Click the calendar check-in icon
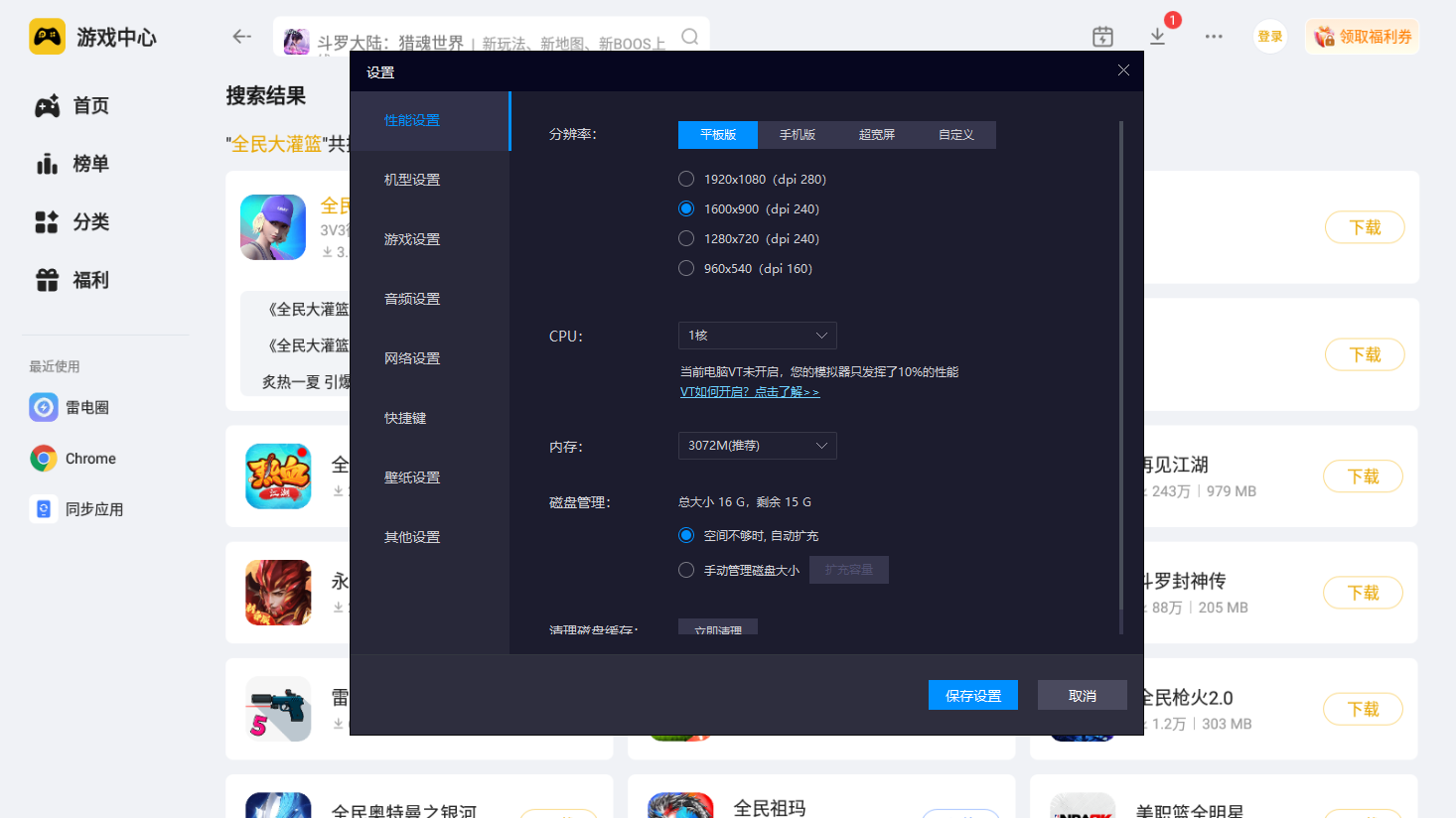This screenshot has width=1456, height=818. click(x=1102, y=37)
